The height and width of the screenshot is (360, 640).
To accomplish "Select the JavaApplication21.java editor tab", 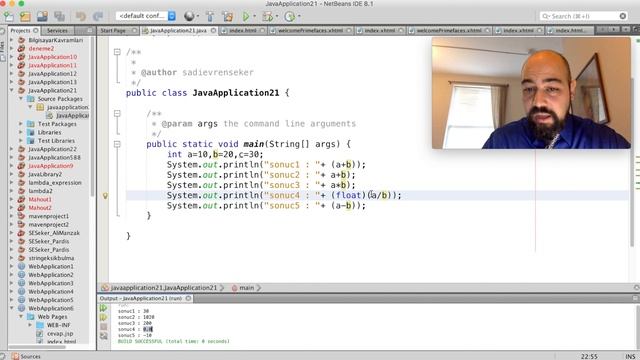I will (178, 31).
